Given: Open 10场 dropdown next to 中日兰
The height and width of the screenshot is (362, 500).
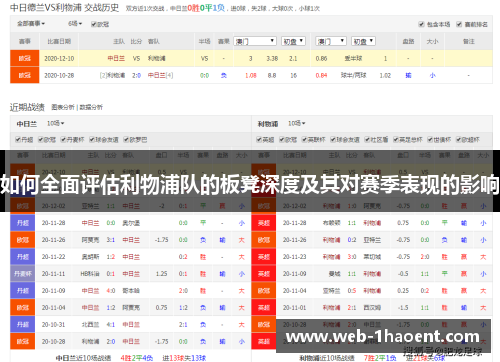Looking at the screenshot, I should pyautogui.click(x=55, y=123).
